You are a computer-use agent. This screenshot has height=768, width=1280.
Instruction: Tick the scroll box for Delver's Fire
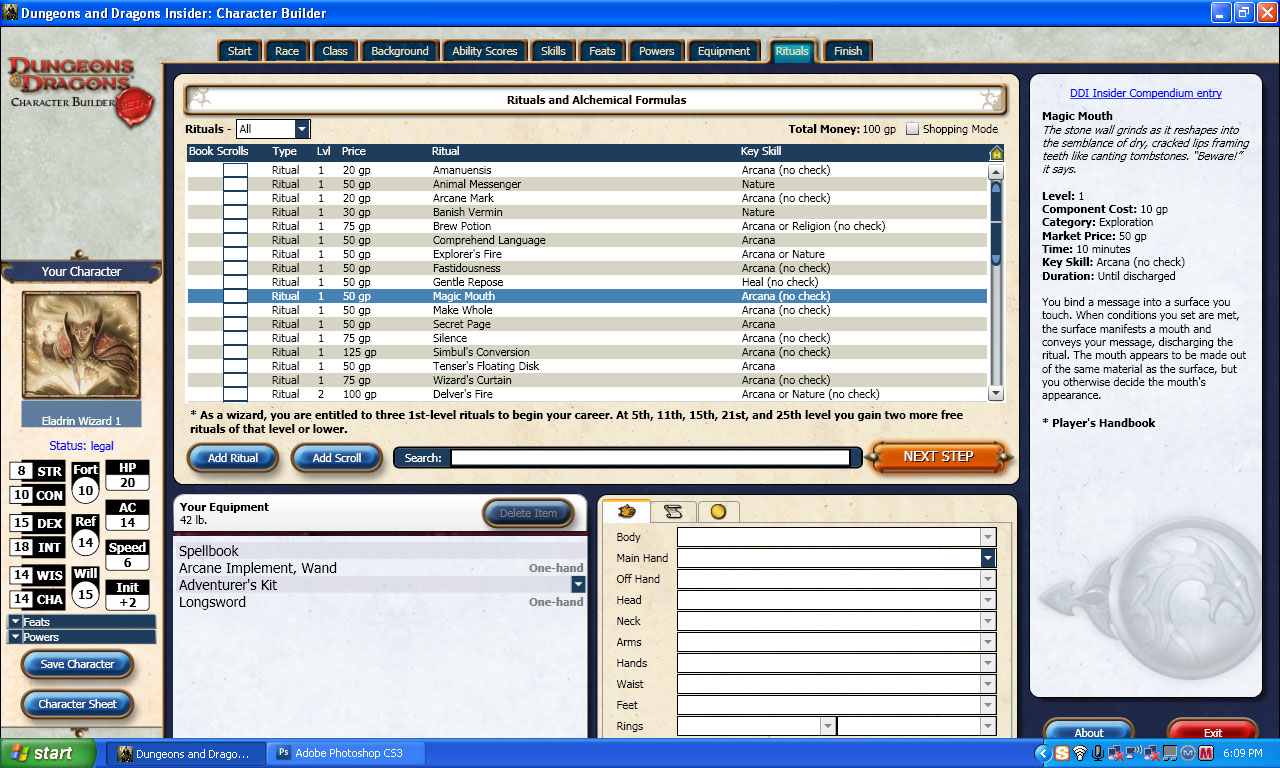[235, 394]
